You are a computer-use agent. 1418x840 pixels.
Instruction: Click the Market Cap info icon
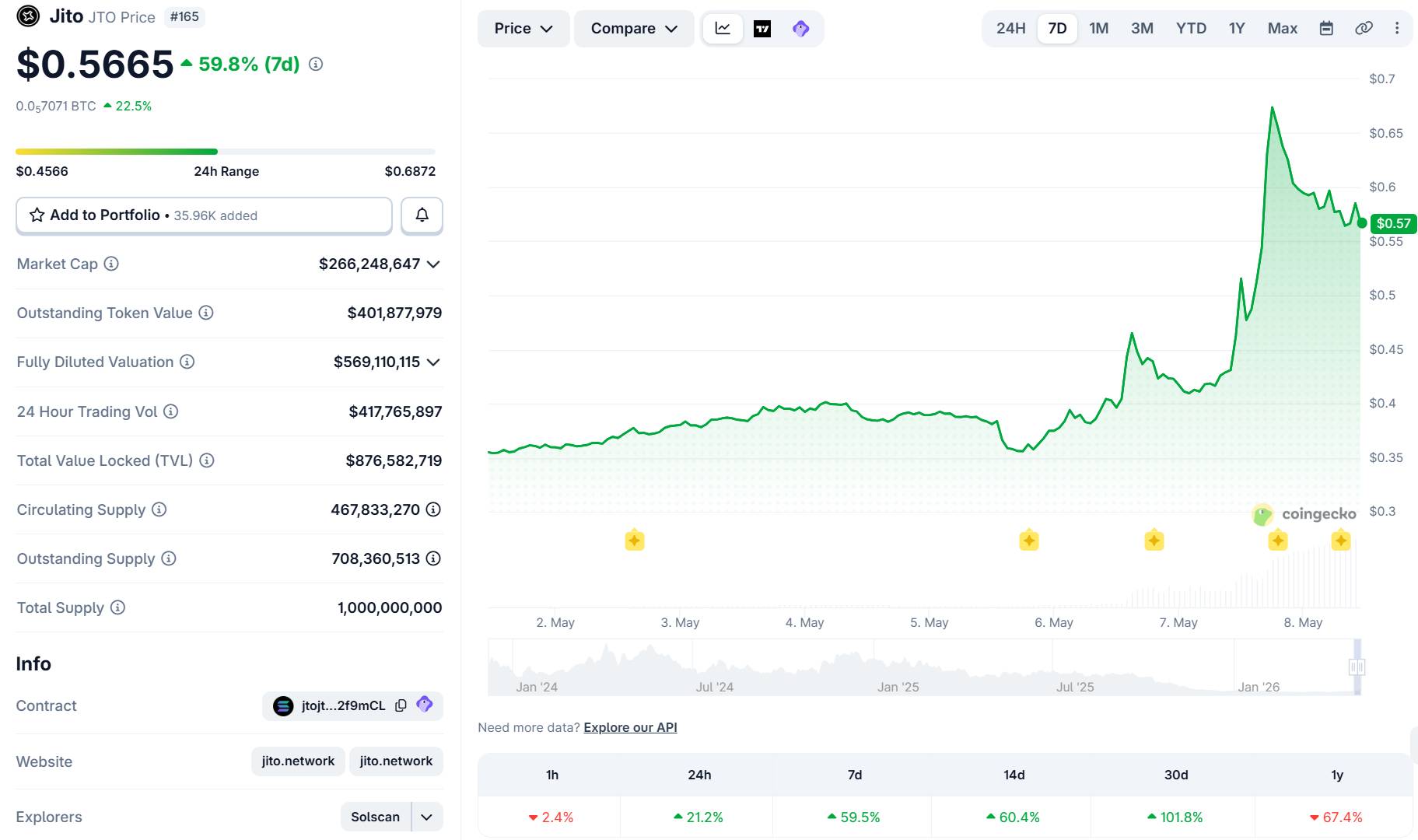[x=111, y=264]
